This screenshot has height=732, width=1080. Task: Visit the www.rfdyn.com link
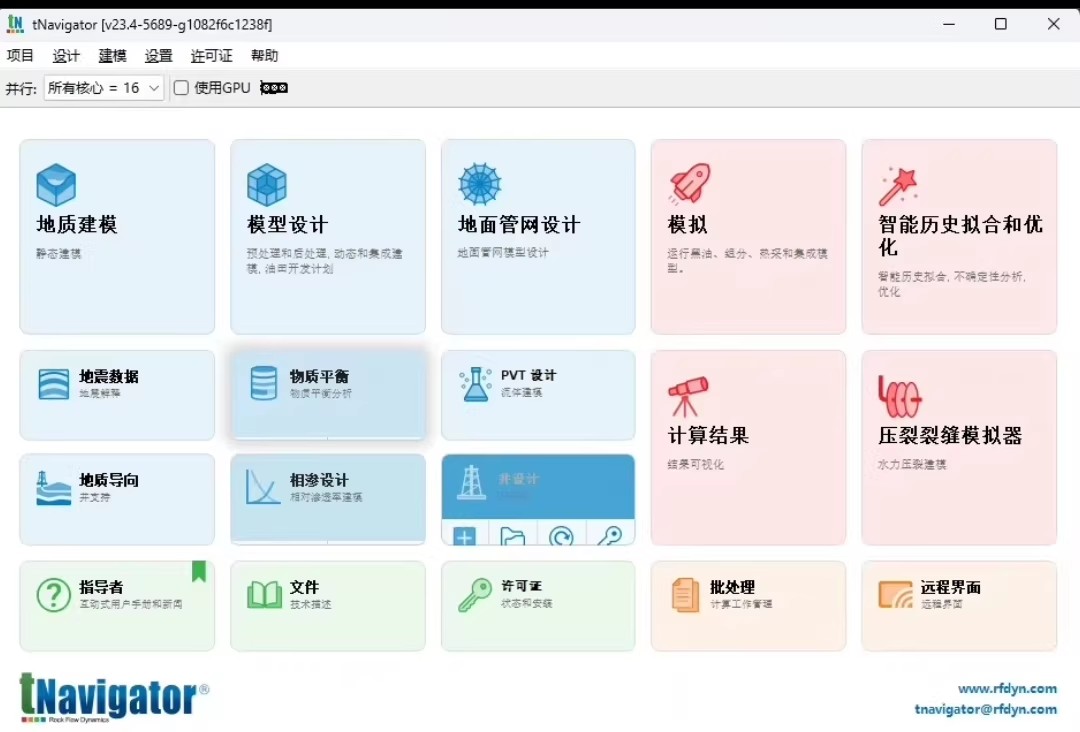tap(1007, 689)
